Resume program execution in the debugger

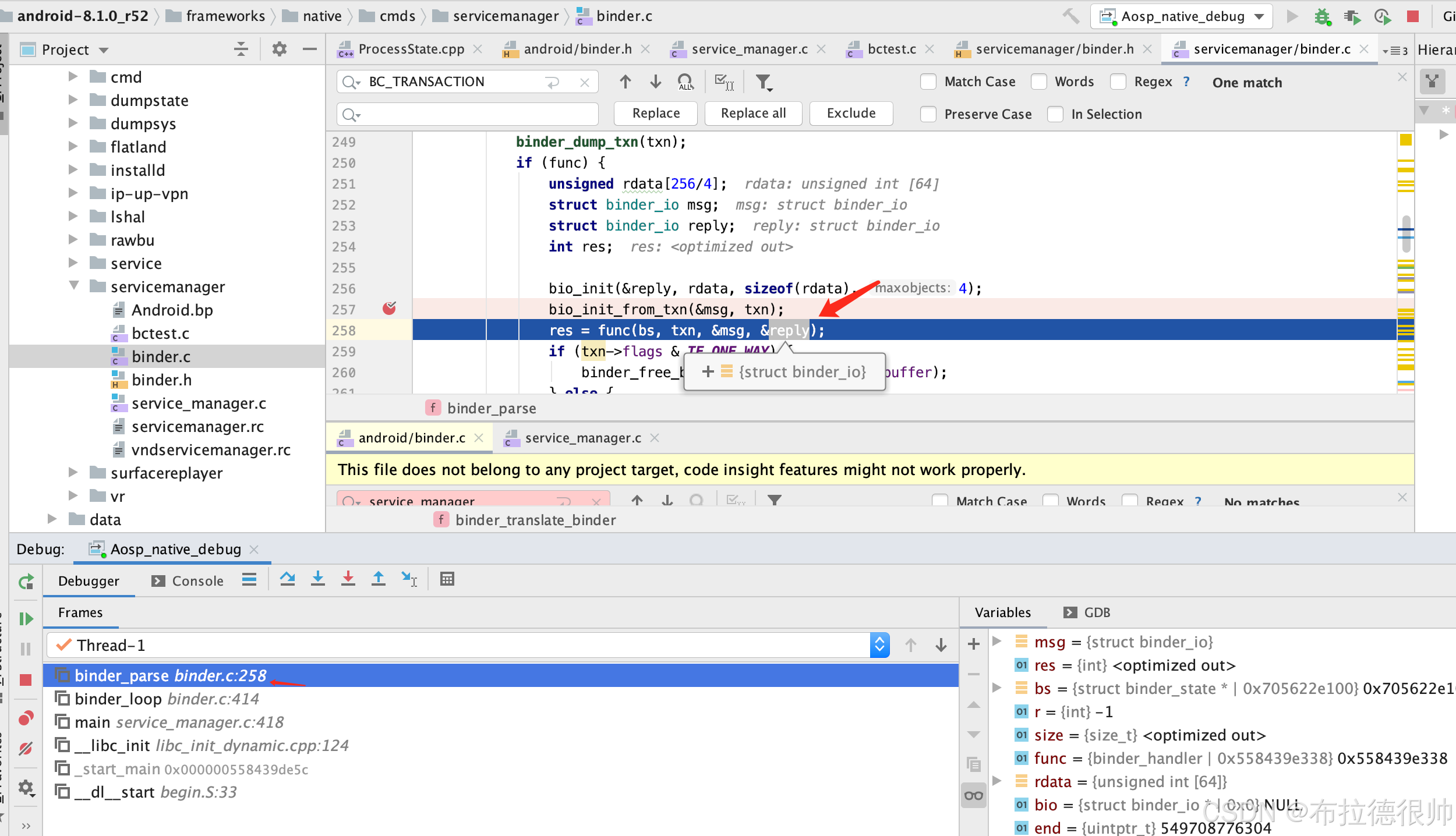[x=26, y=618]
